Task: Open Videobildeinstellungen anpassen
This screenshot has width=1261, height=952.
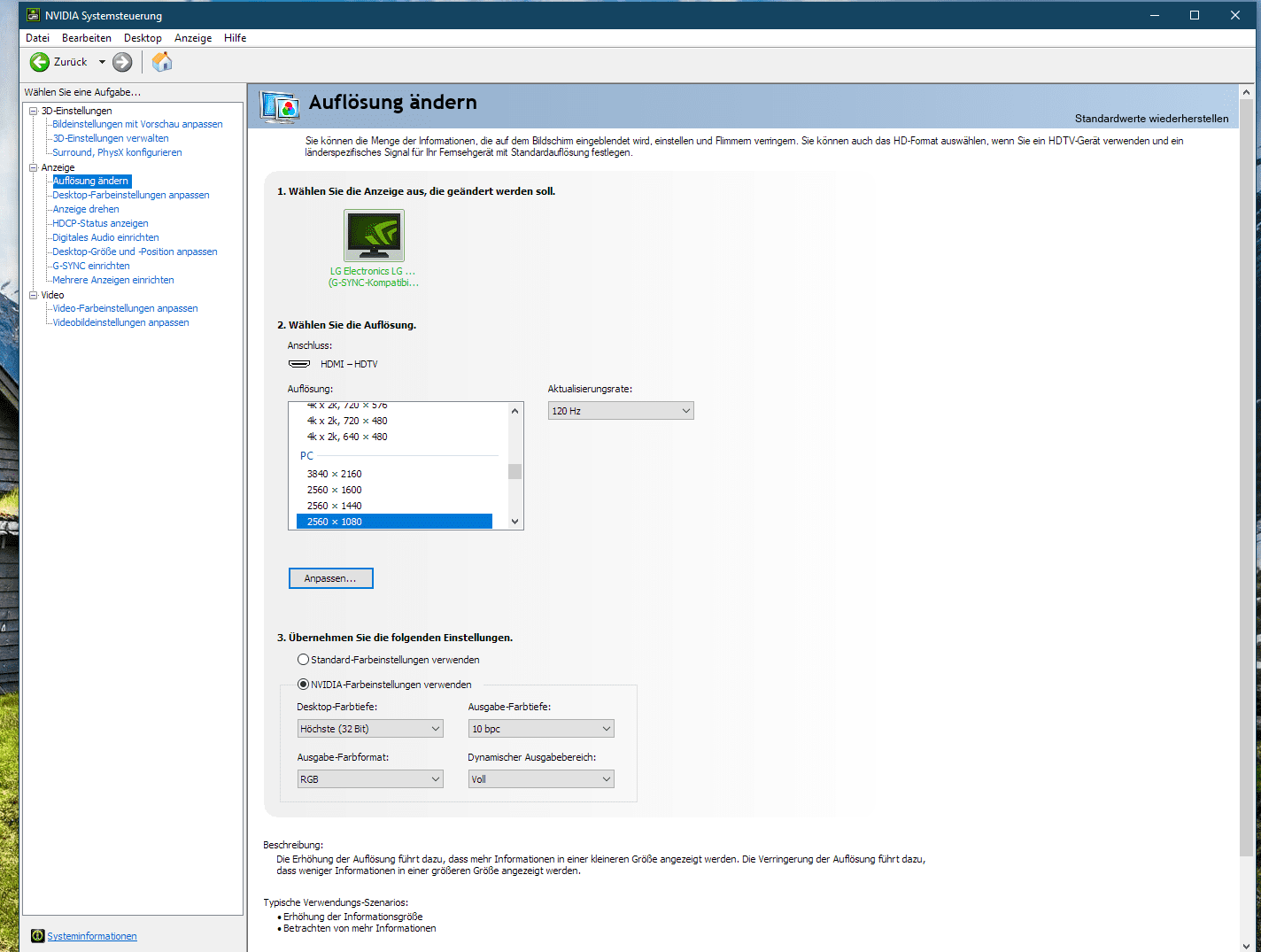Action: coord(120,322)
